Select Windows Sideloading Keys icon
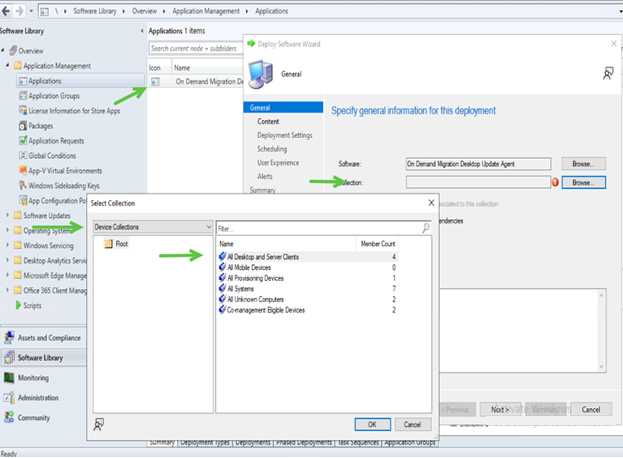The height and width of the screenshot is (458, 623). [x=23, y=186]
